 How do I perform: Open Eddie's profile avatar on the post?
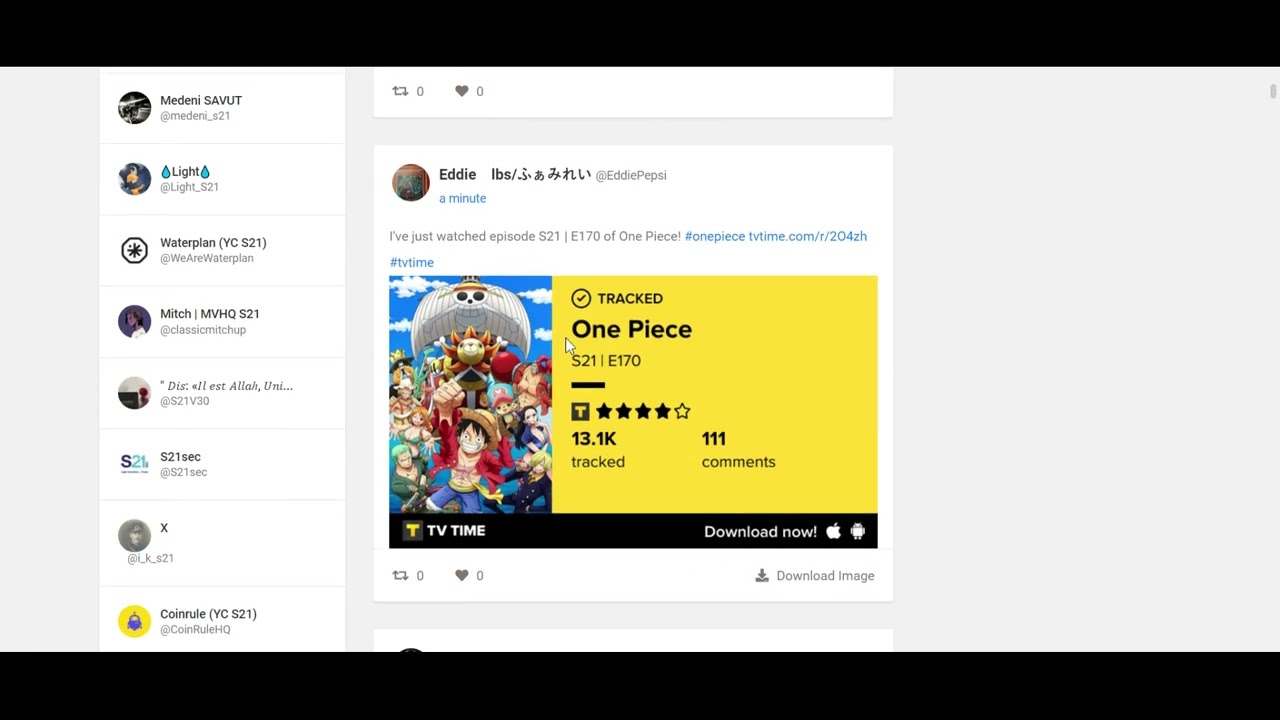[410, 183]
